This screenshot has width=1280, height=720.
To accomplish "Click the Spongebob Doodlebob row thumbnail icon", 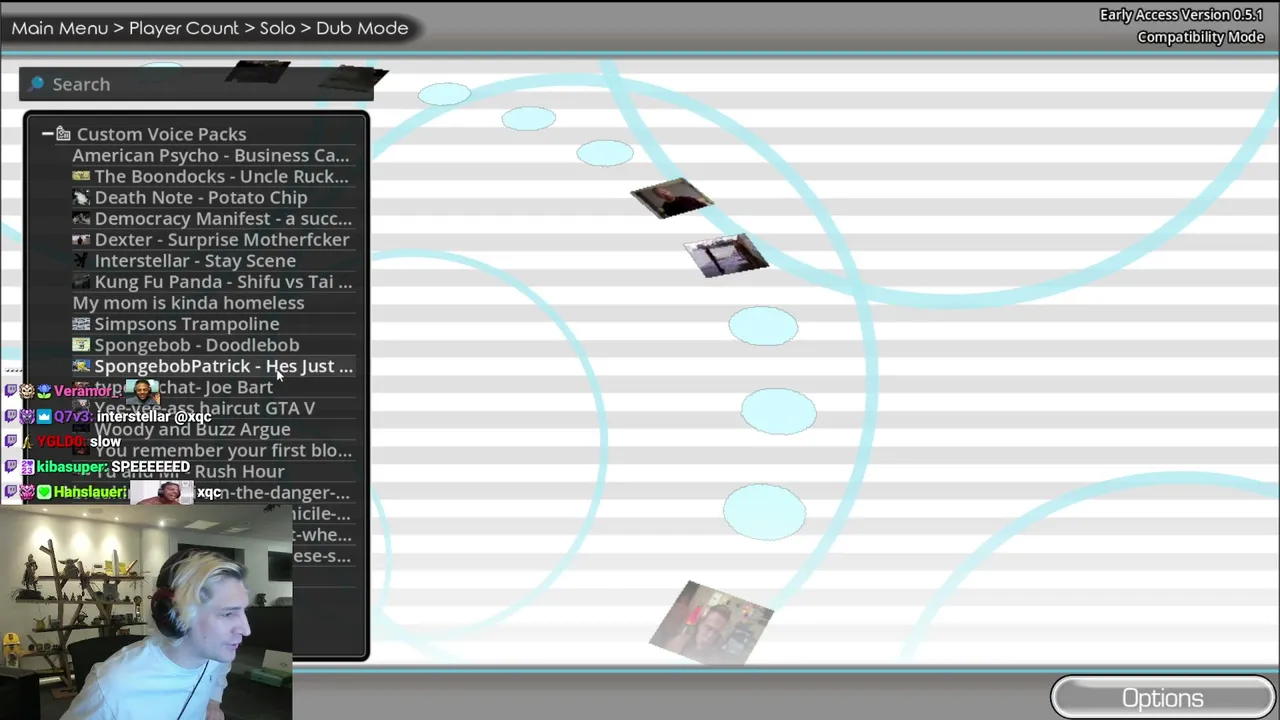I will [x=81, y=345].
